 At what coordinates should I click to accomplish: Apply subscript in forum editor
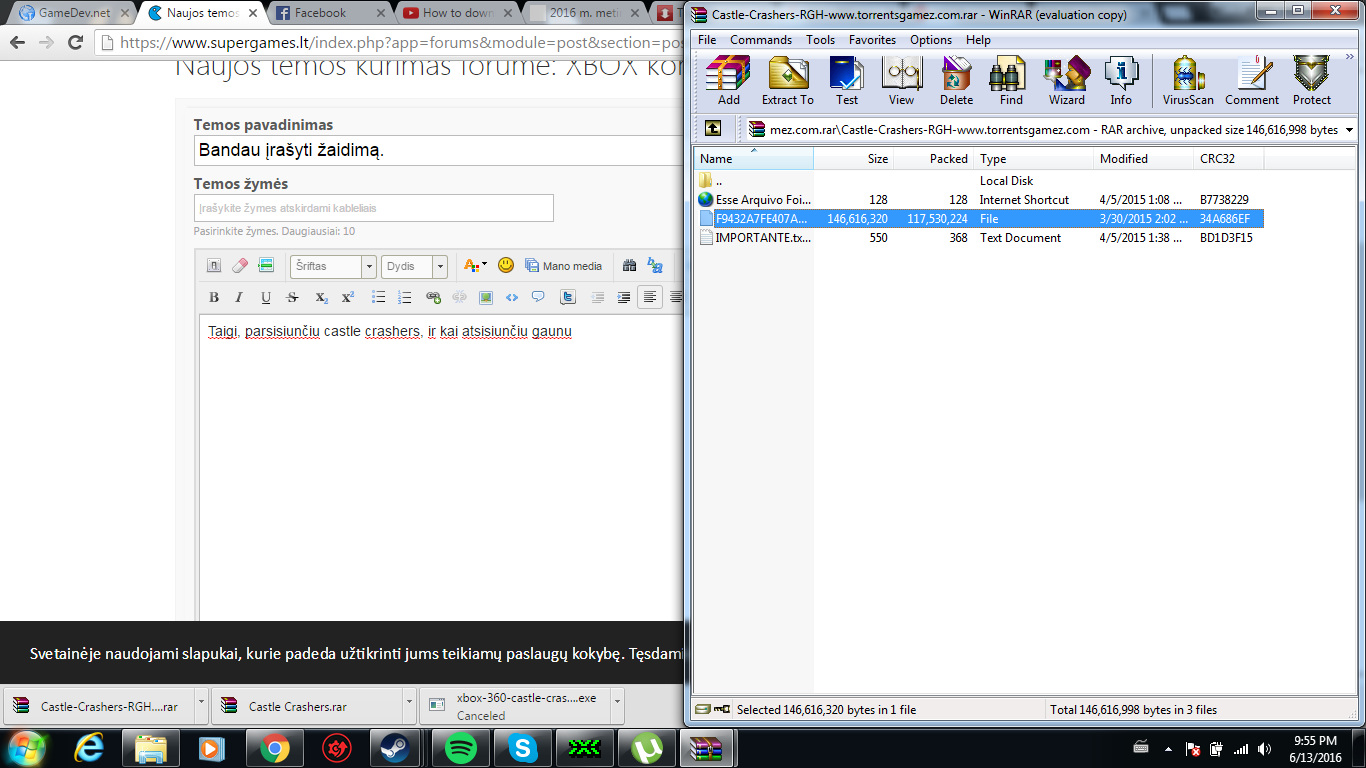321,297
